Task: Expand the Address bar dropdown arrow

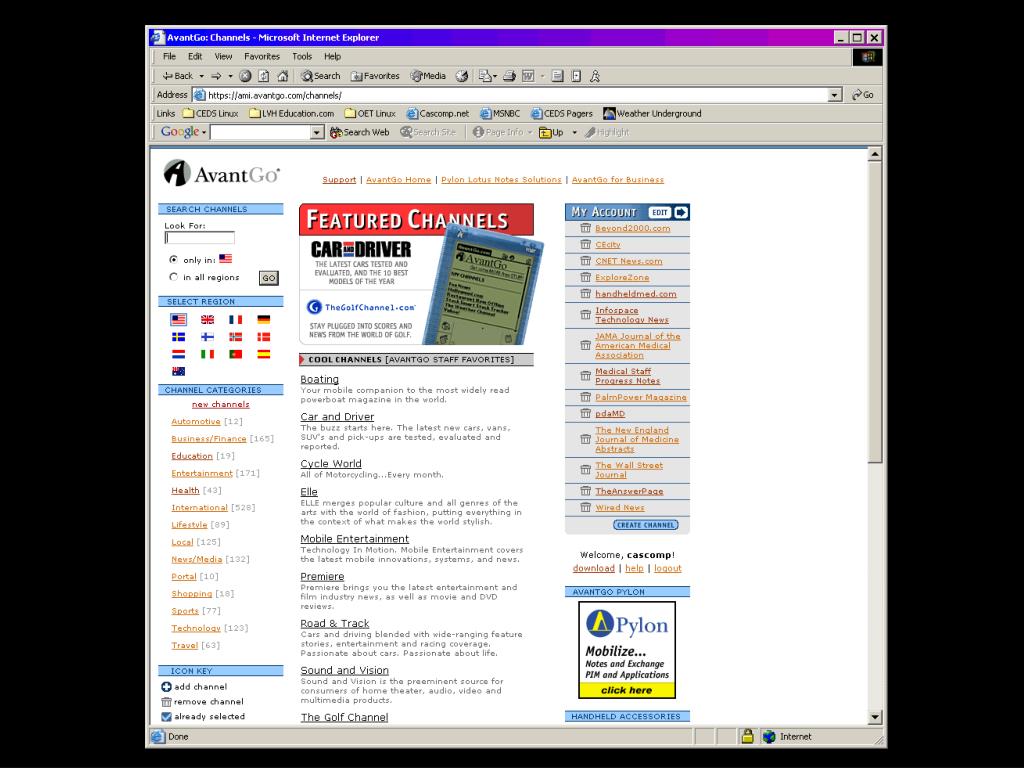Action: click(x=835, y=95)
